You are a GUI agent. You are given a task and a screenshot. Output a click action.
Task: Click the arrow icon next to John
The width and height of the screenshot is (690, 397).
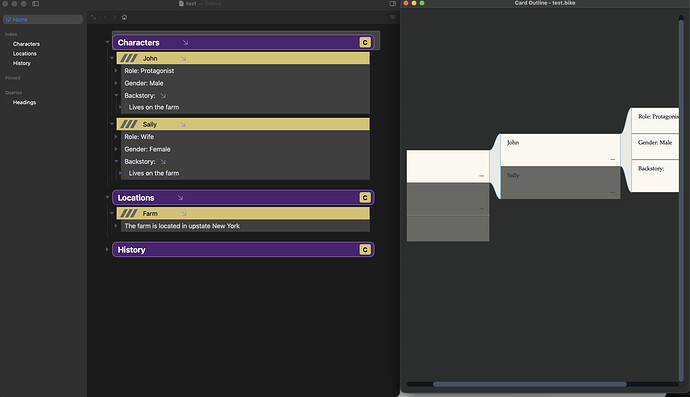183,58
